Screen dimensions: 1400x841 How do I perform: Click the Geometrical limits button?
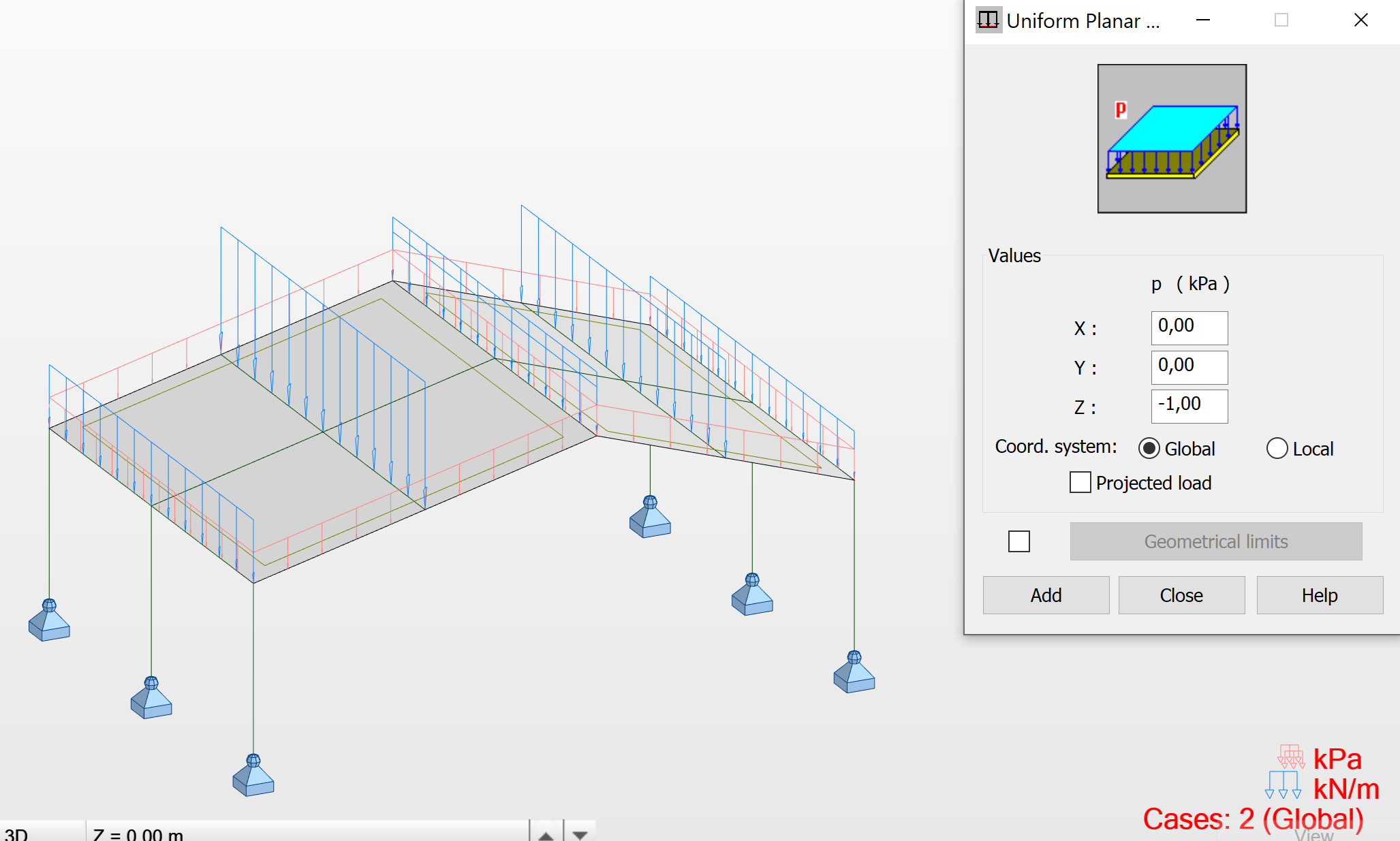pos(1215,541)
